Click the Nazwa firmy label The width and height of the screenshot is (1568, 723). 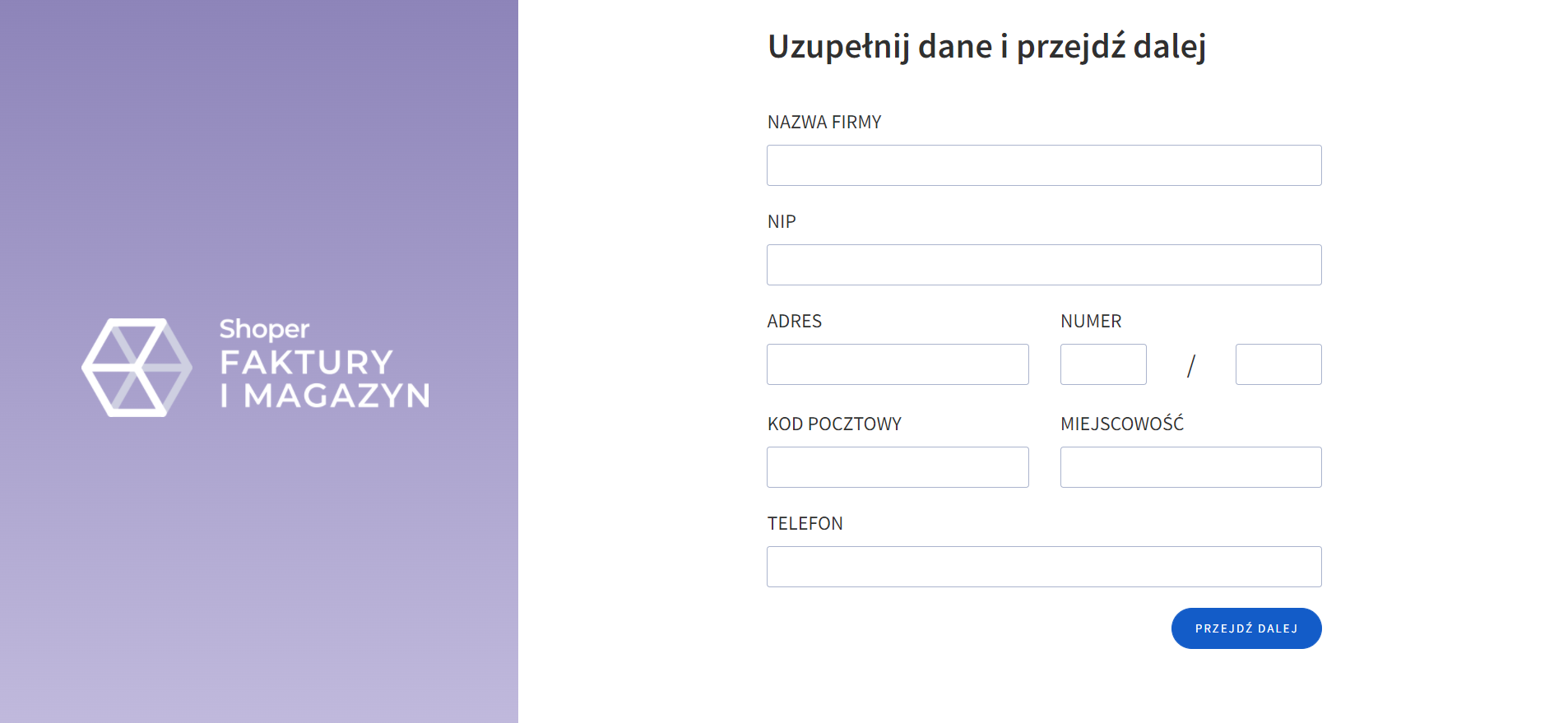pos(824,123)
